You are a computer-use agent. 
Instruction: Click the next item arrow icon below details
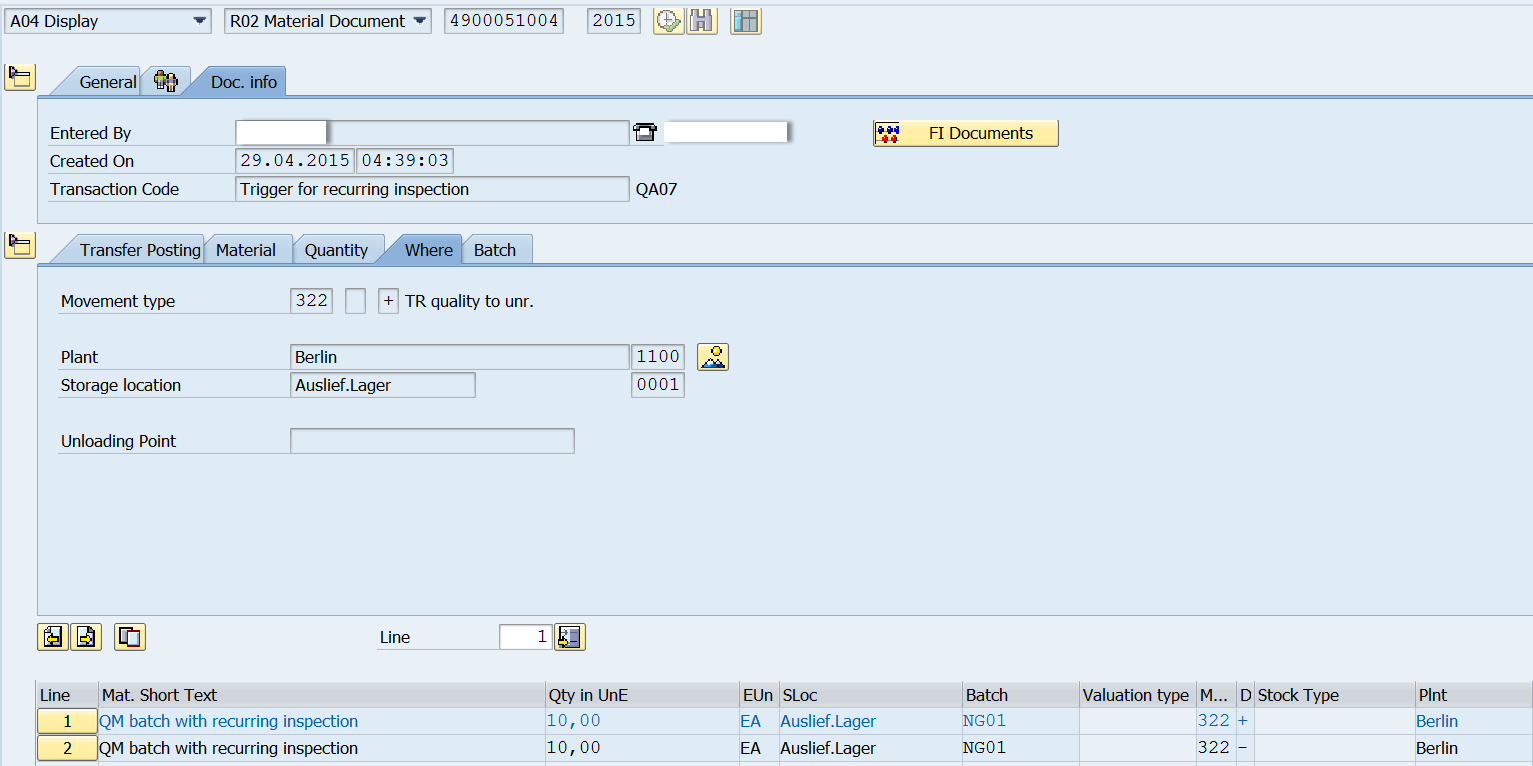point(87,637)
